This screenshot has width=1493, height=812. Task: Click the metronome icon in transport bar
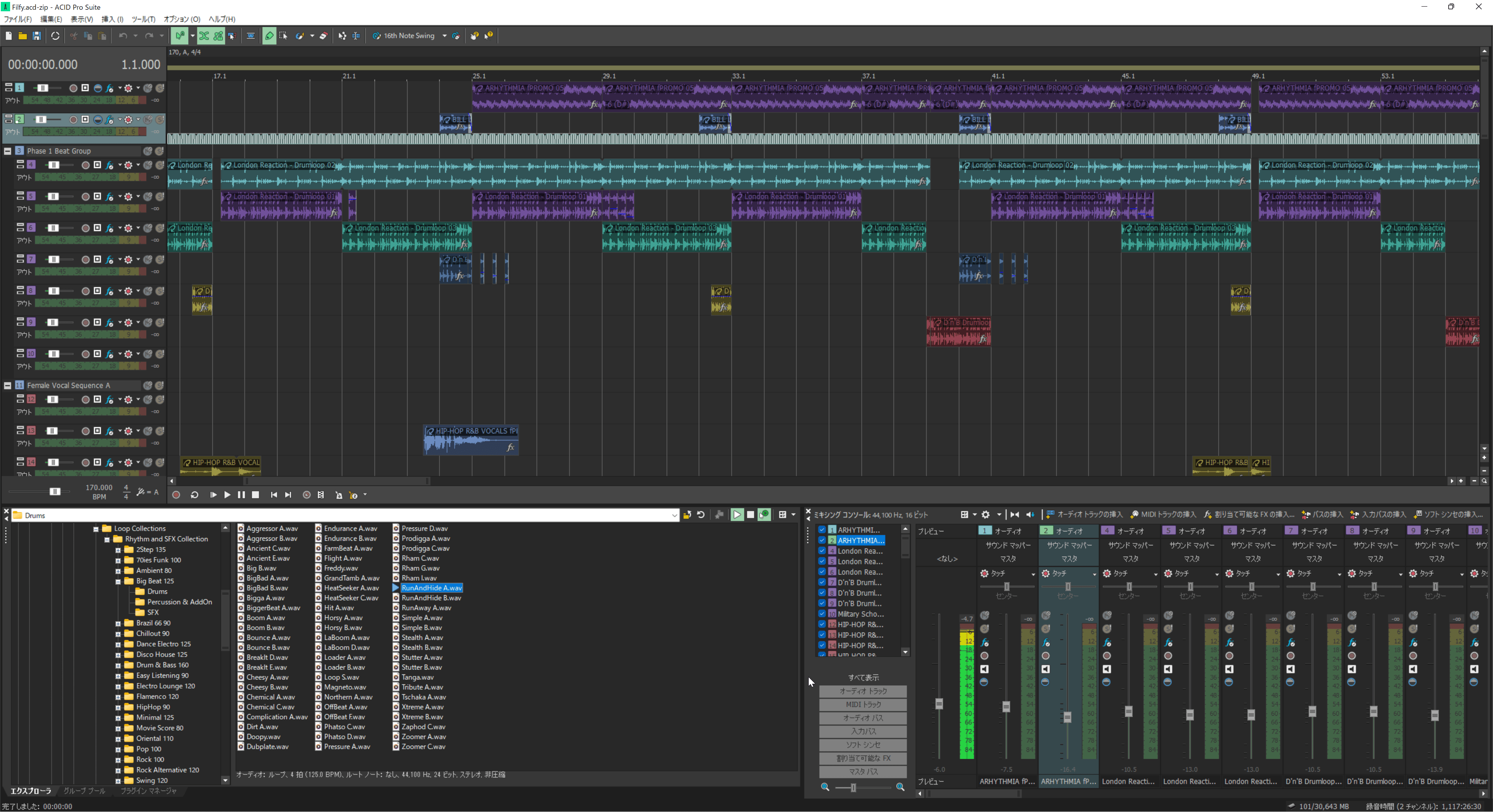click(339, 495)
